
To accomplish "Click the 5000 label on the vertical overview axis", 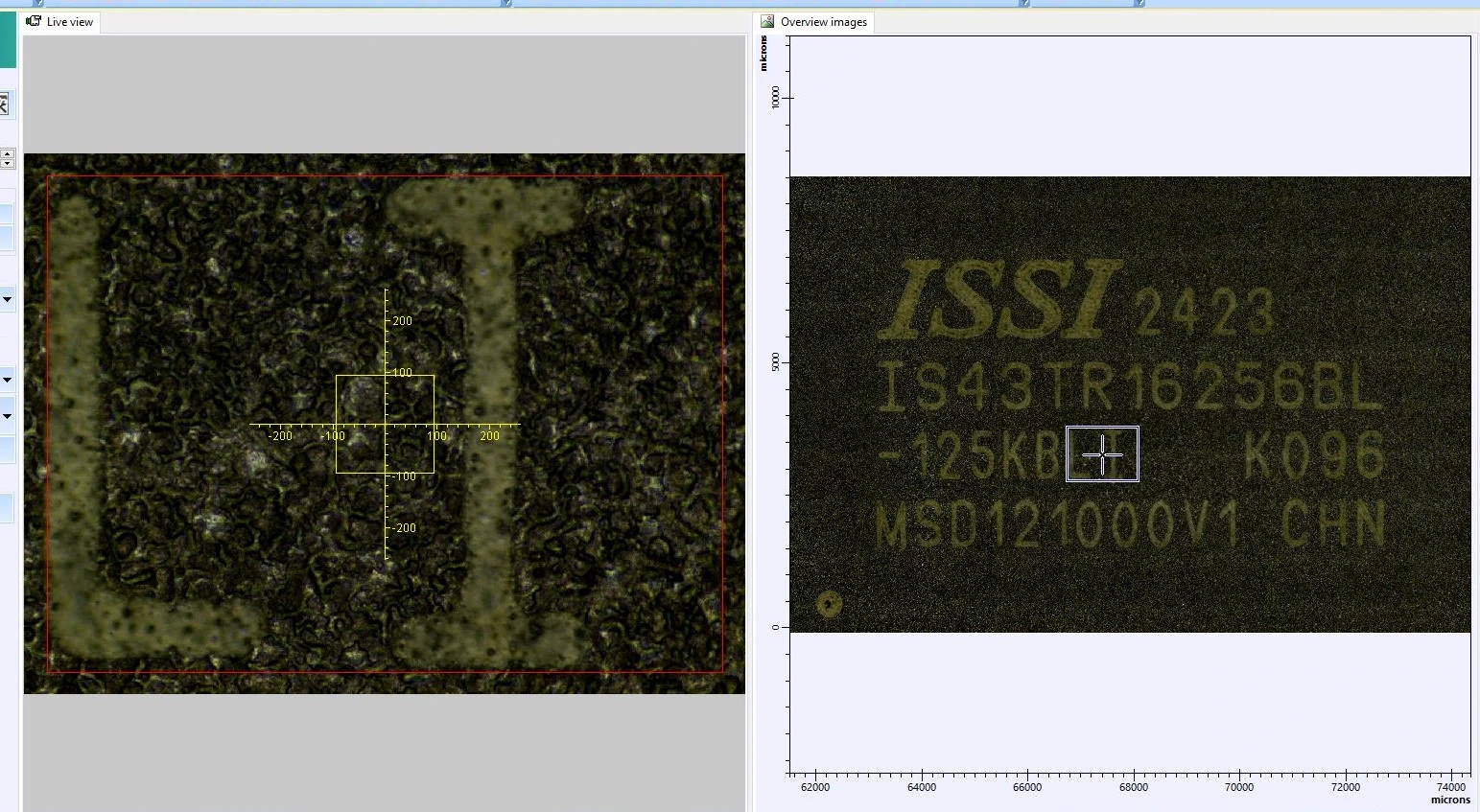I will coord(775,362).
